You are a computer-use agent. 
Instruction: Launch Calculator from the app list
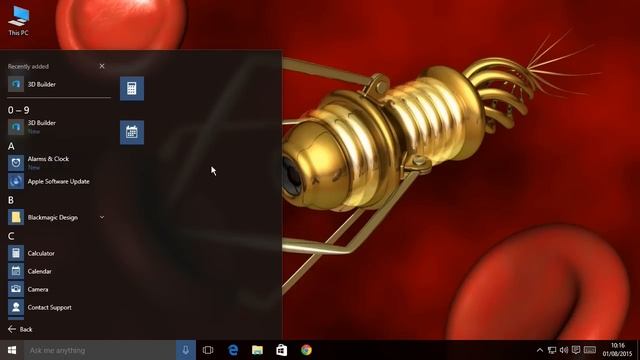coord(59,253)
